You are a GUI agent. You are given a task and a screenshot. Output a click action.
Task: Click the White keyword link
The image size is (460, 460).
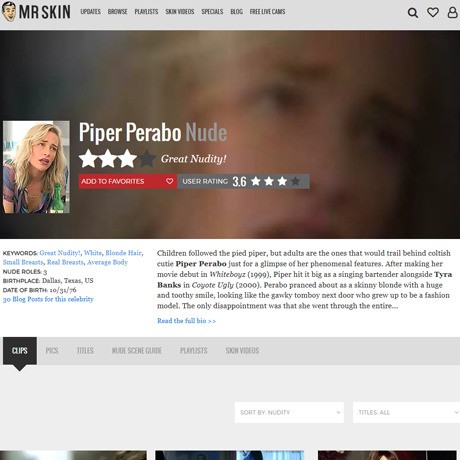click(93, 253)
